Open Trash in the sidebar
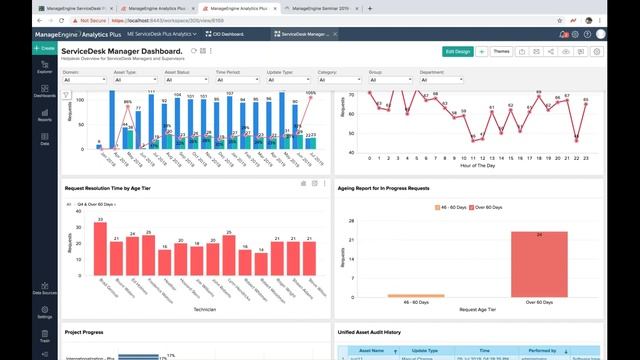640x360 pixels. click(x=44, y=336)
